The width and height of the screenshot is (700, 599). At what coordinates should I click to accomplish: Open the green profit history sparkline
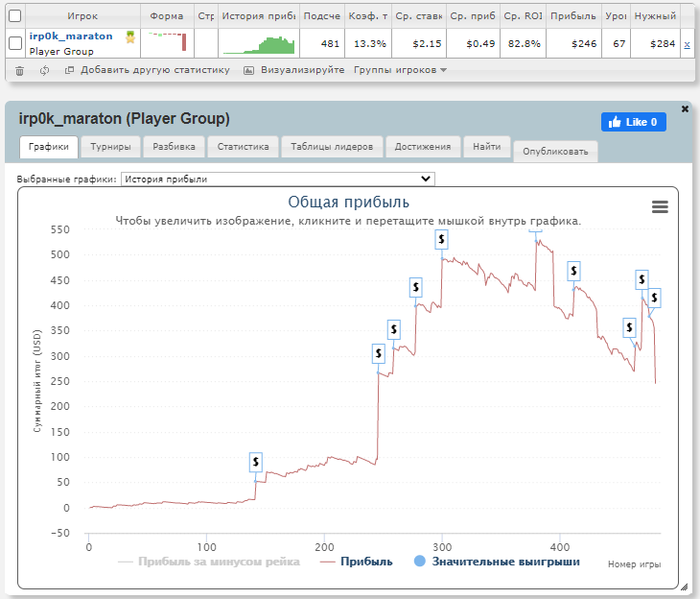(x=259, y=45)
